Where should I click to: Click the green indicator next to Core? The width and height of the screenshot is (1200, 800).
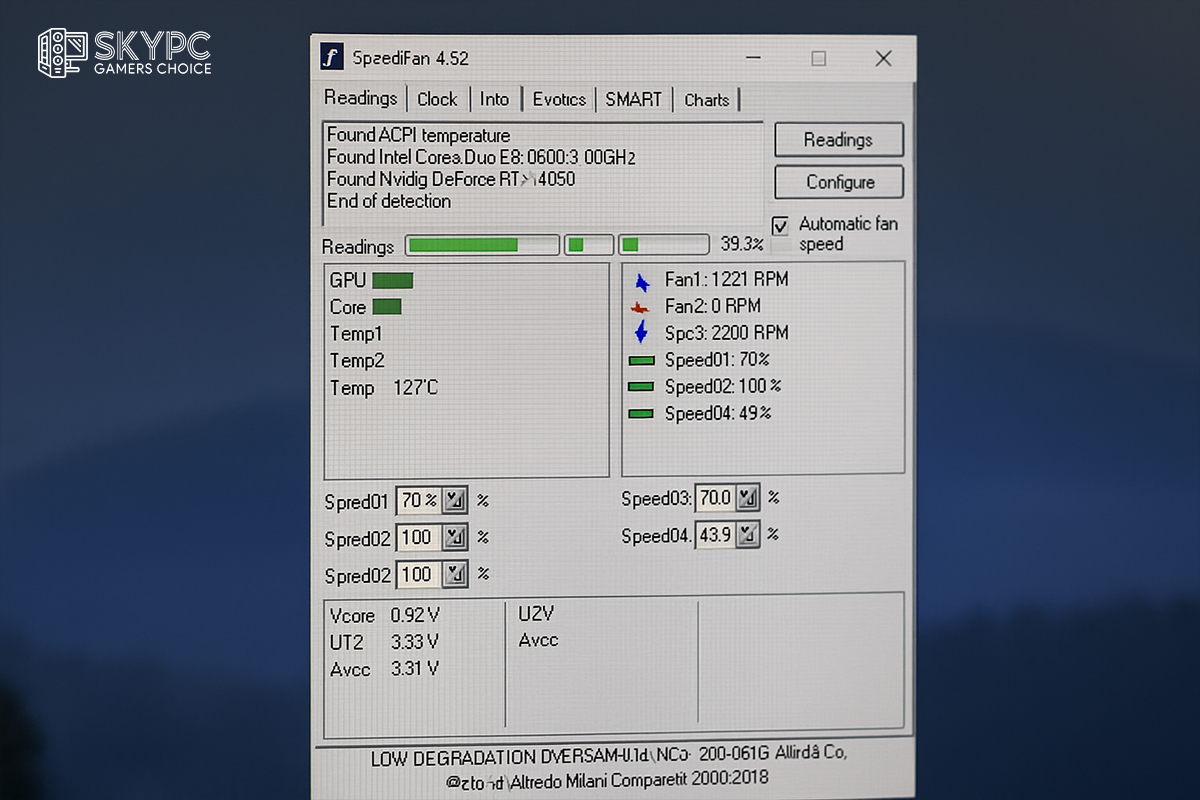(387, 307)
